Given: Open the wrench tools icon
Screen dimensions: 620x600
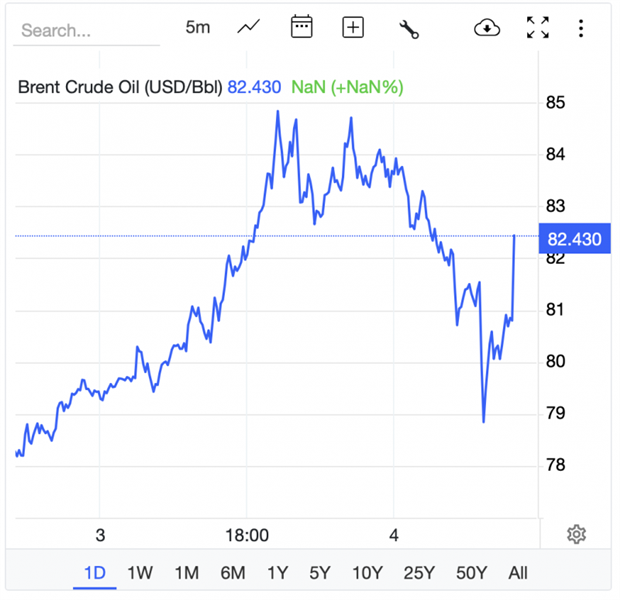Looking at the screenshot, I should 408,28.
